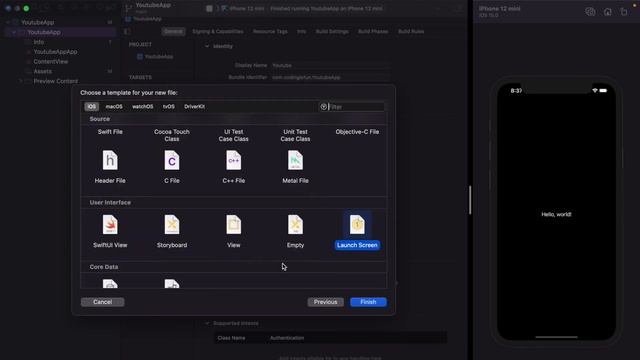Open the Build Phases tab
The height and width of the screenshot is (360, 640).
(373, 31)
